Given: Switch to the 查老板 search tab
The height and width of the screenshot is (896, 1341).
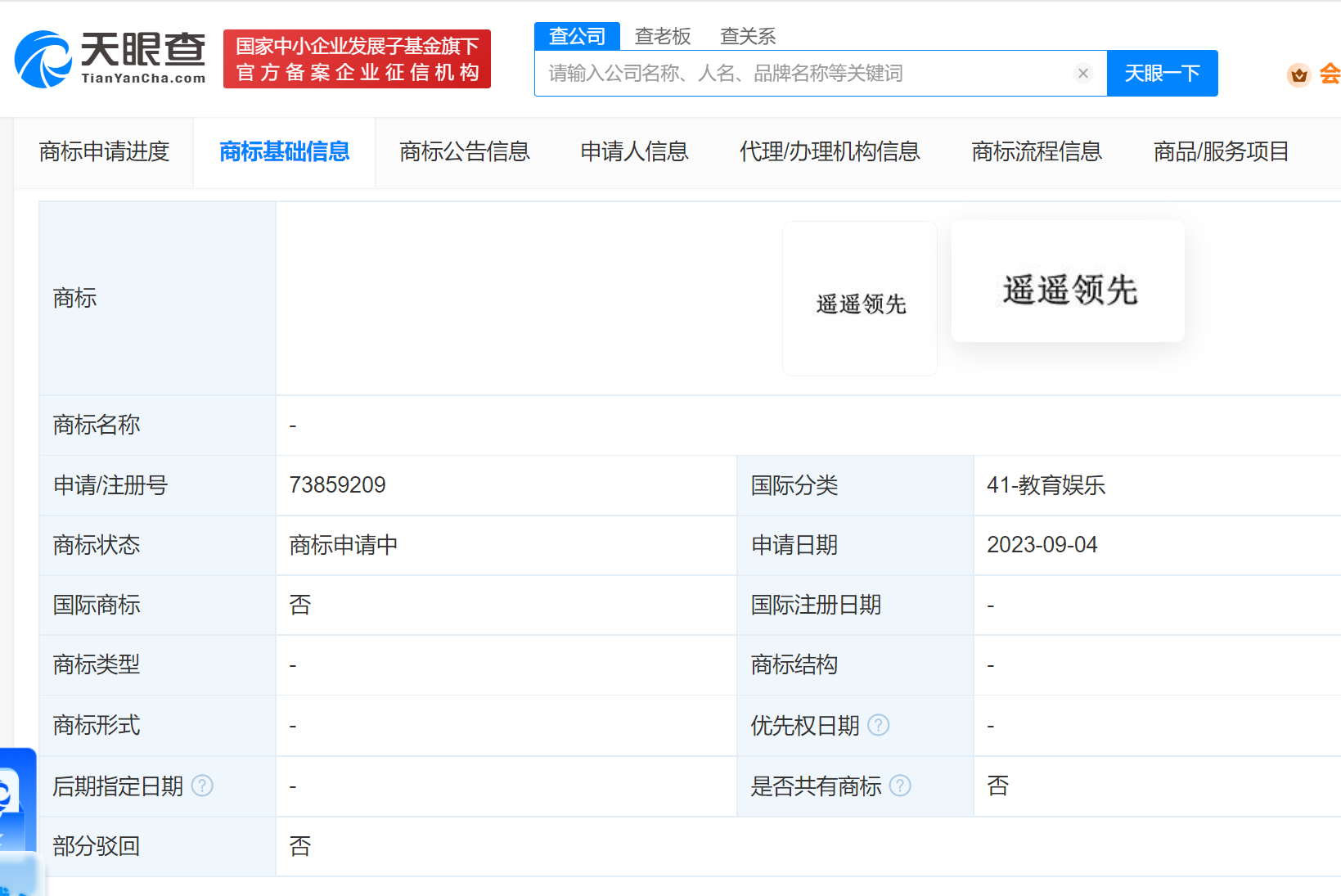Looking at the screenshot, I should 663,36.
